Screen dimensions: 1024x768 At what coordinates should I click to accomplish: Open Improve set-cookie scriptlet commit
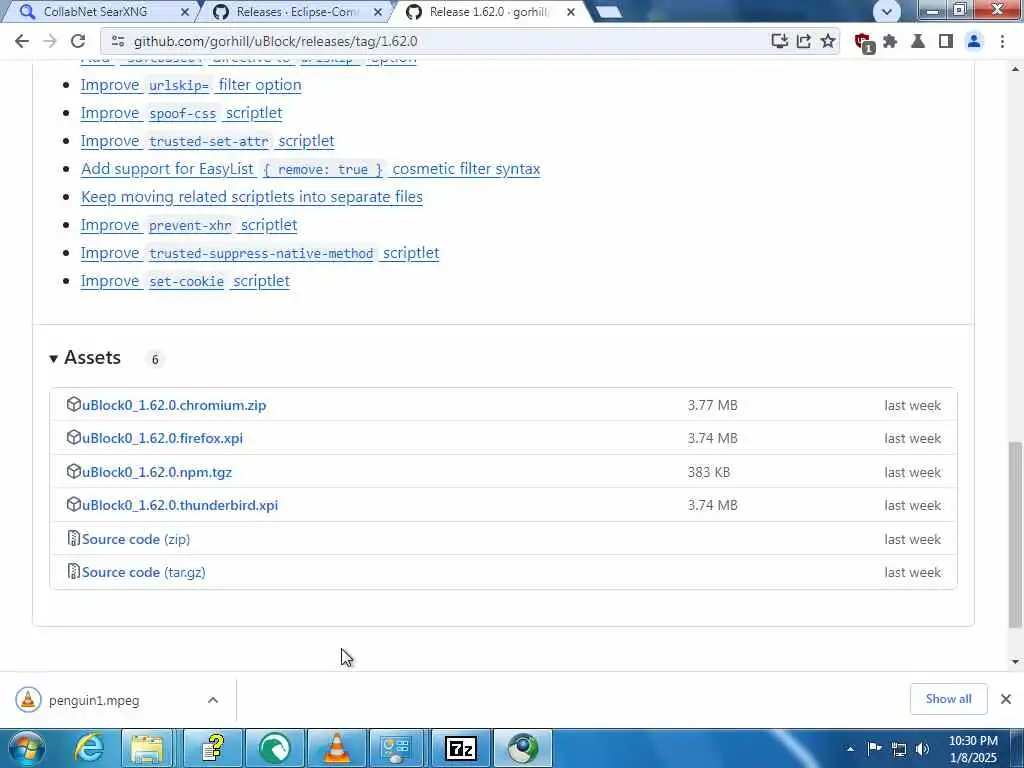(185, 281)
